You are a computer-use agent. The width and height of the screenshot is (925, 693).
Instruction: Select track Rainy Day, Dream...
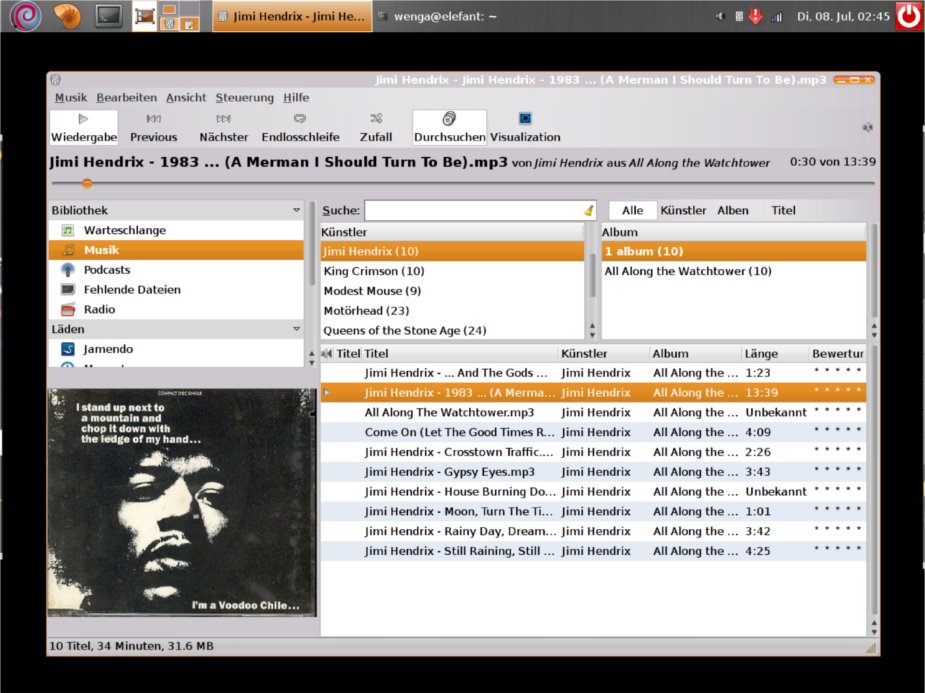click(593, 531)
